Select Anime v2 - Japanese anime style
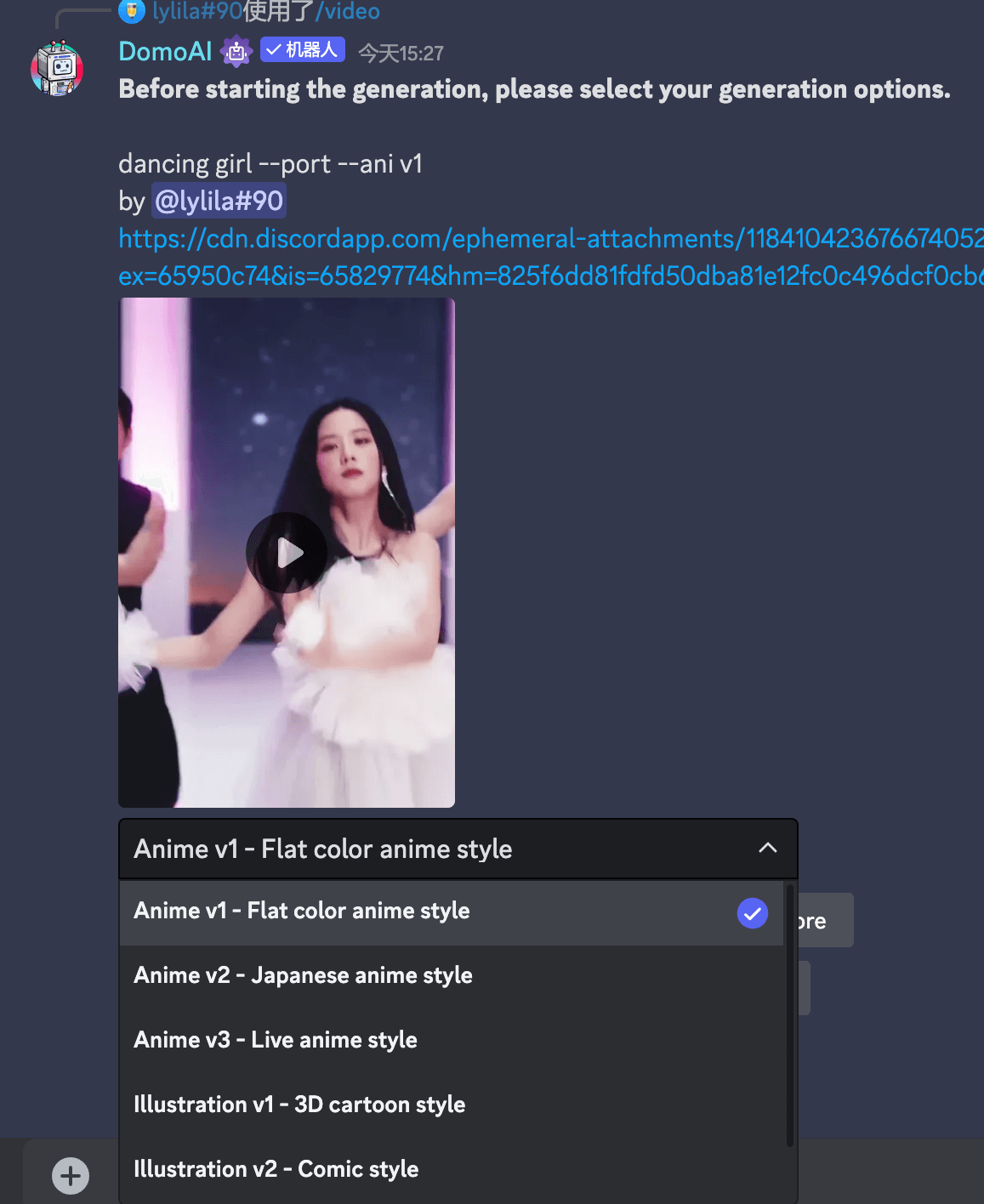The height and width of the screenshot is (1204, 984). coord(303,976)
